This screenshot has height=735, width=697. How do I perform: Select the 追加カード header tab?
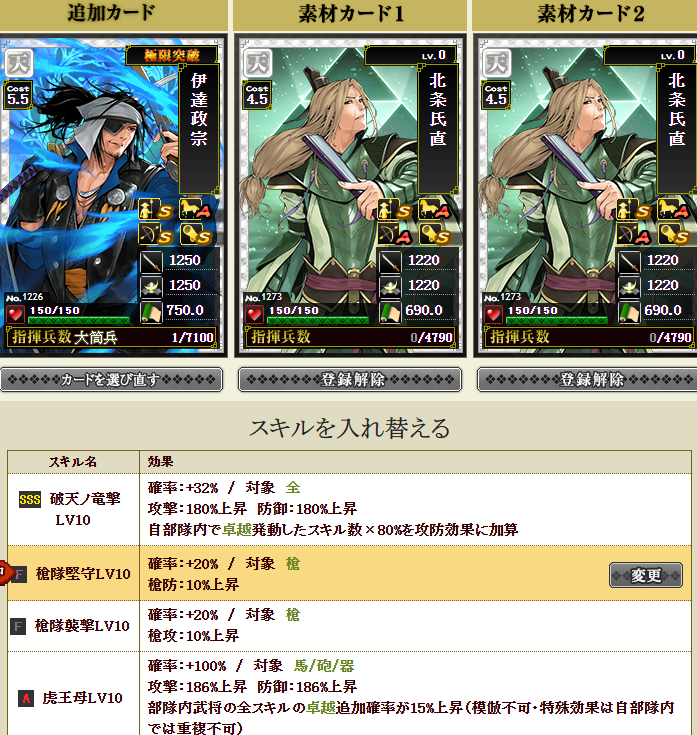pyautogui.click(x=112, y=14)
